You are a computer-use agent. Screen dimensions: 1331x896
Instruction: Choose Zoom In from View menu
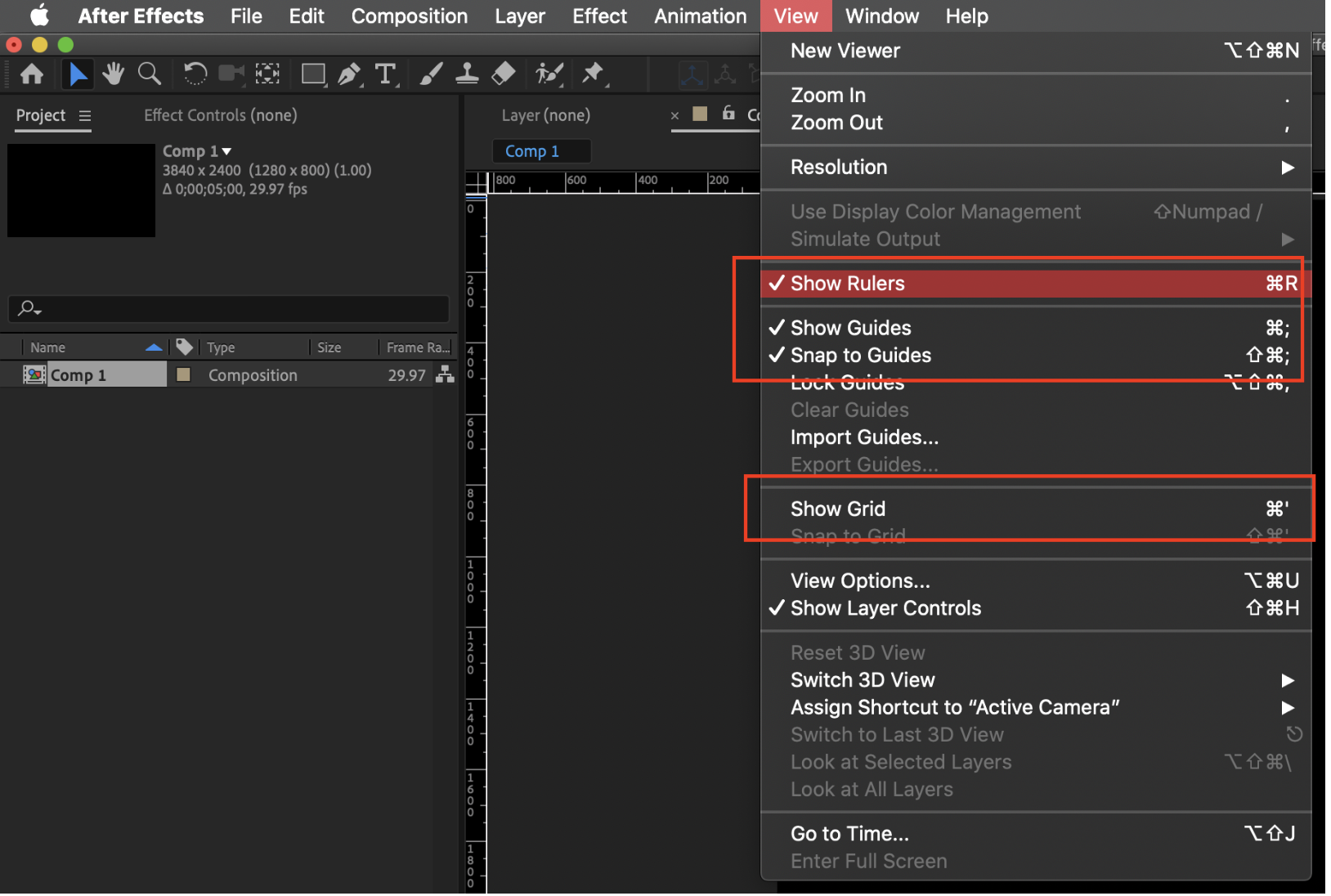tap(1036, 96)
